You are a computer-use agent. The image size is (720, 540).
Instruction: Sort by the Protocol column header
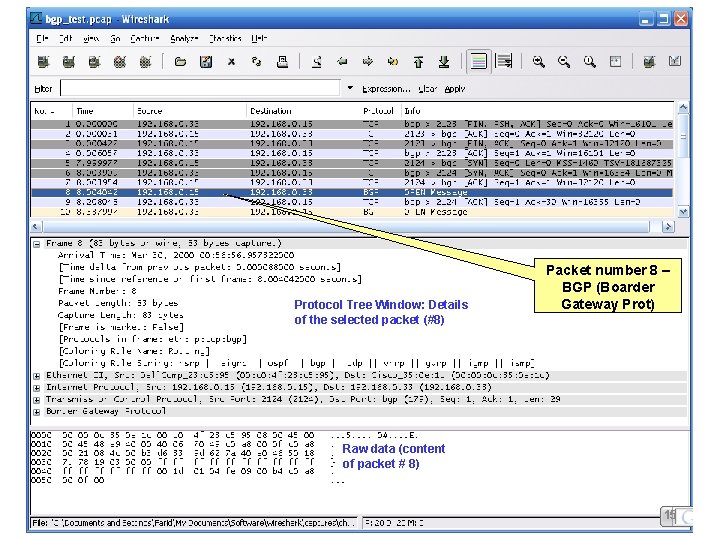[380, 111]
